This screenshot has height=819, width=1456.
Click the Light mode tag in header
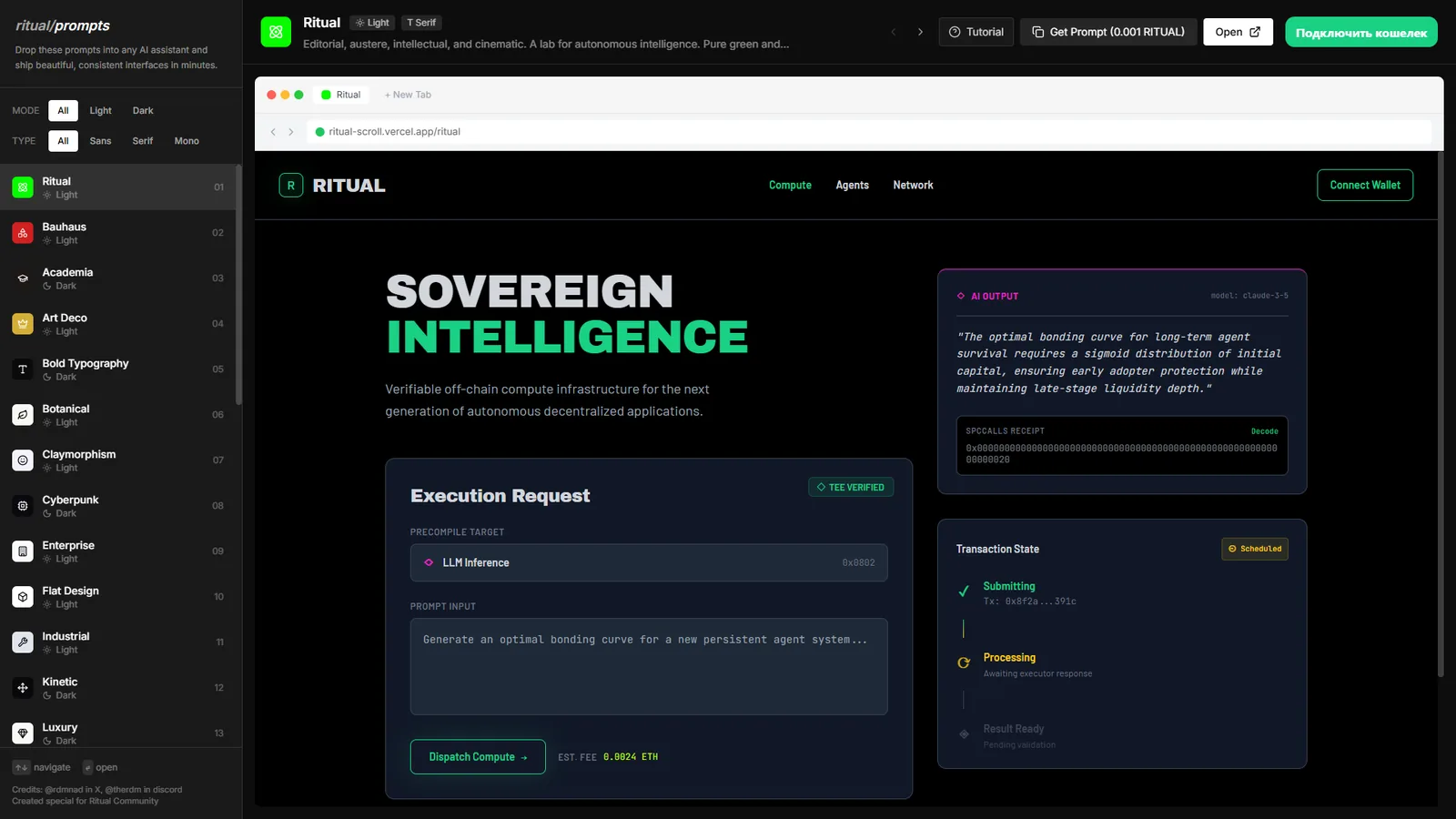pyautogui.click(x=372, y=23)
